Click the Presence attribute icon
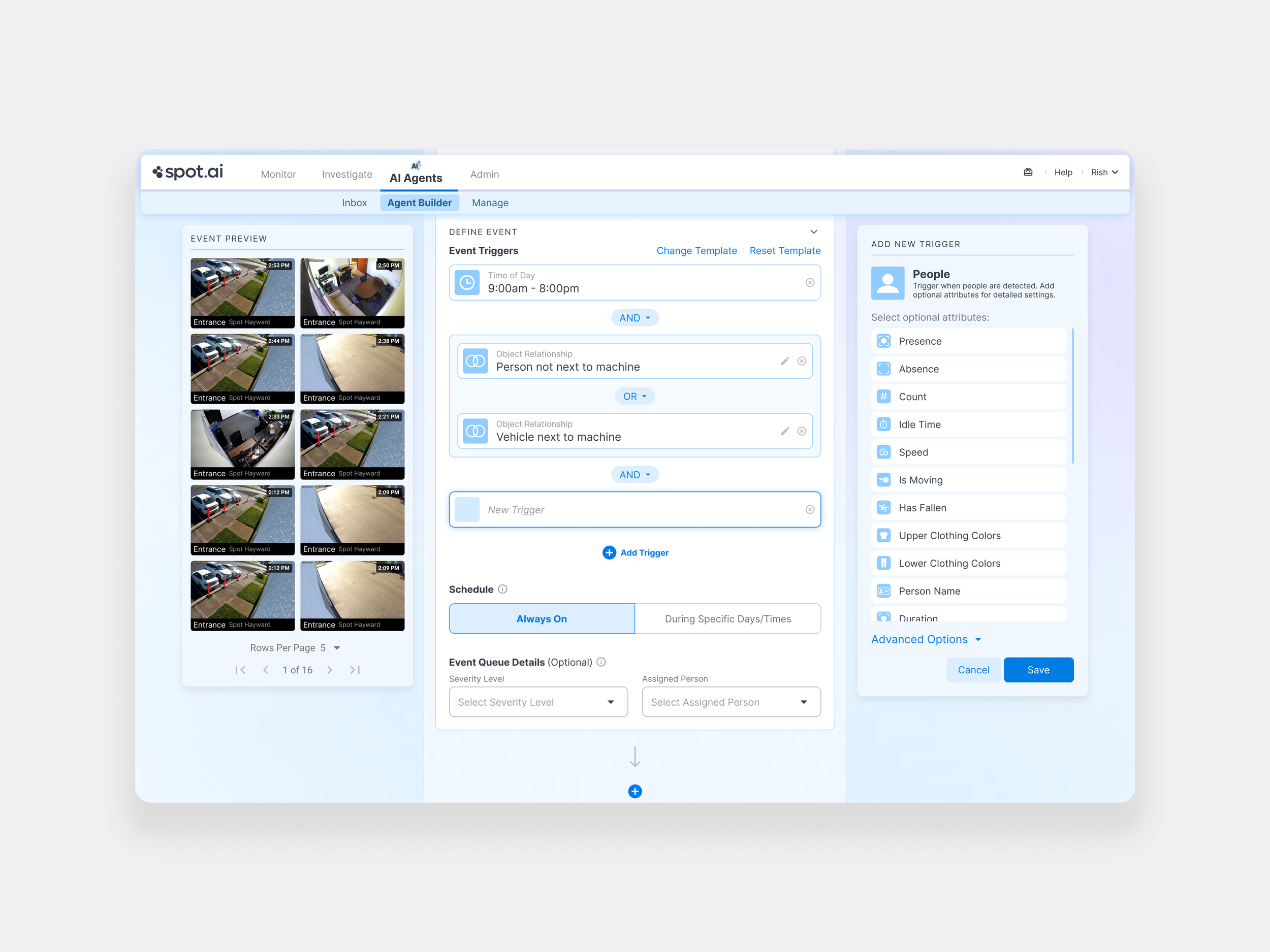 click(x=883, y=341)
